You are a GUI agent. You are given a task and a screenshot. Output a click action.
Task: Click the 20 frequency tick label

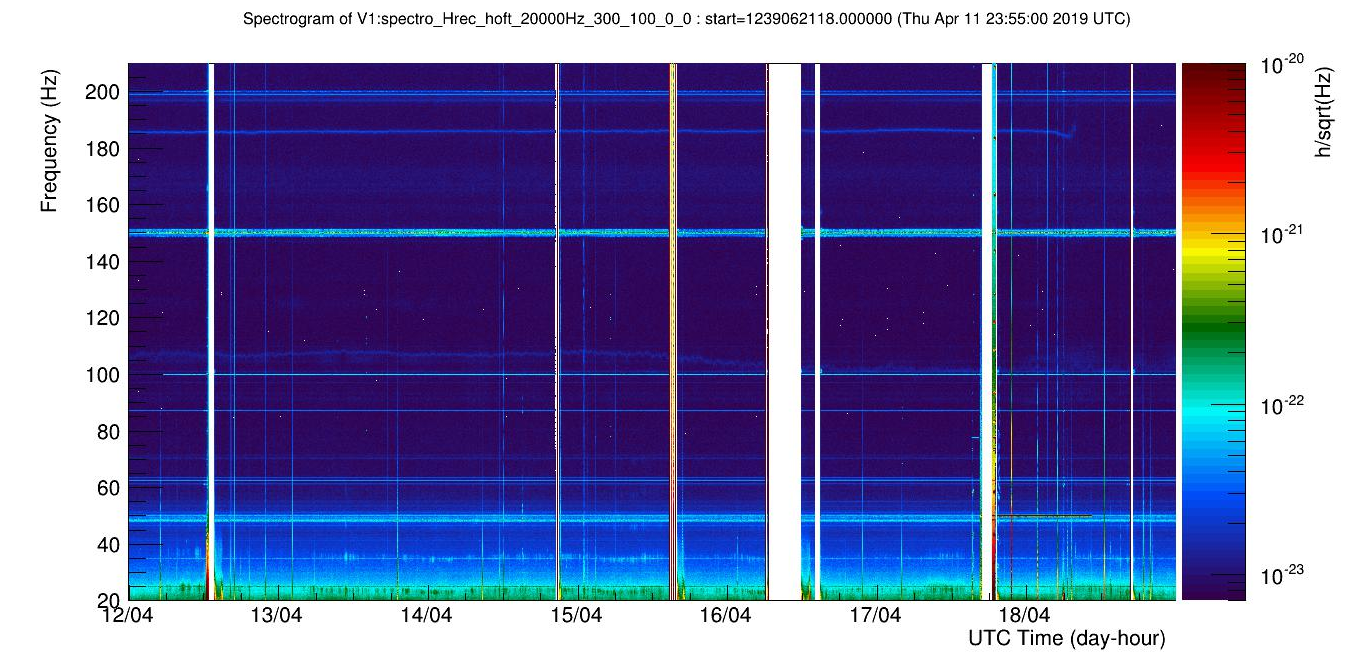coord(110,600)
